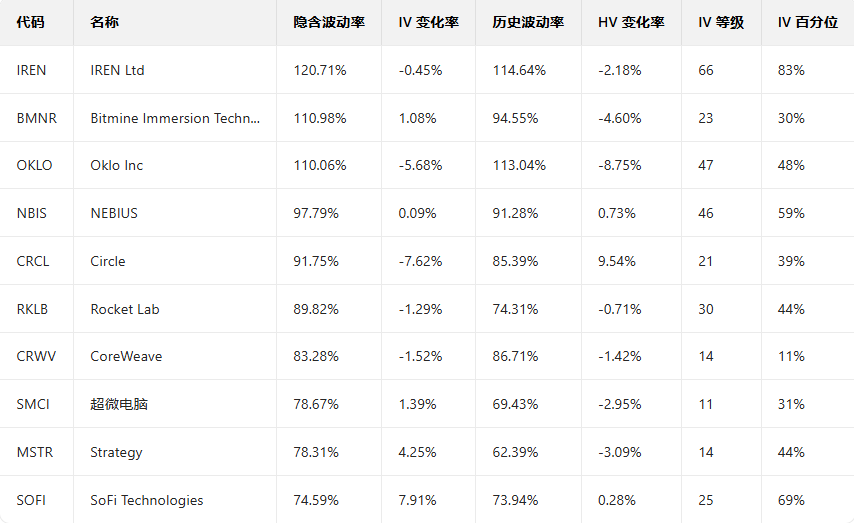Open the SoFi Technologies stock name

pyautogui.click(x=147, y=500)
